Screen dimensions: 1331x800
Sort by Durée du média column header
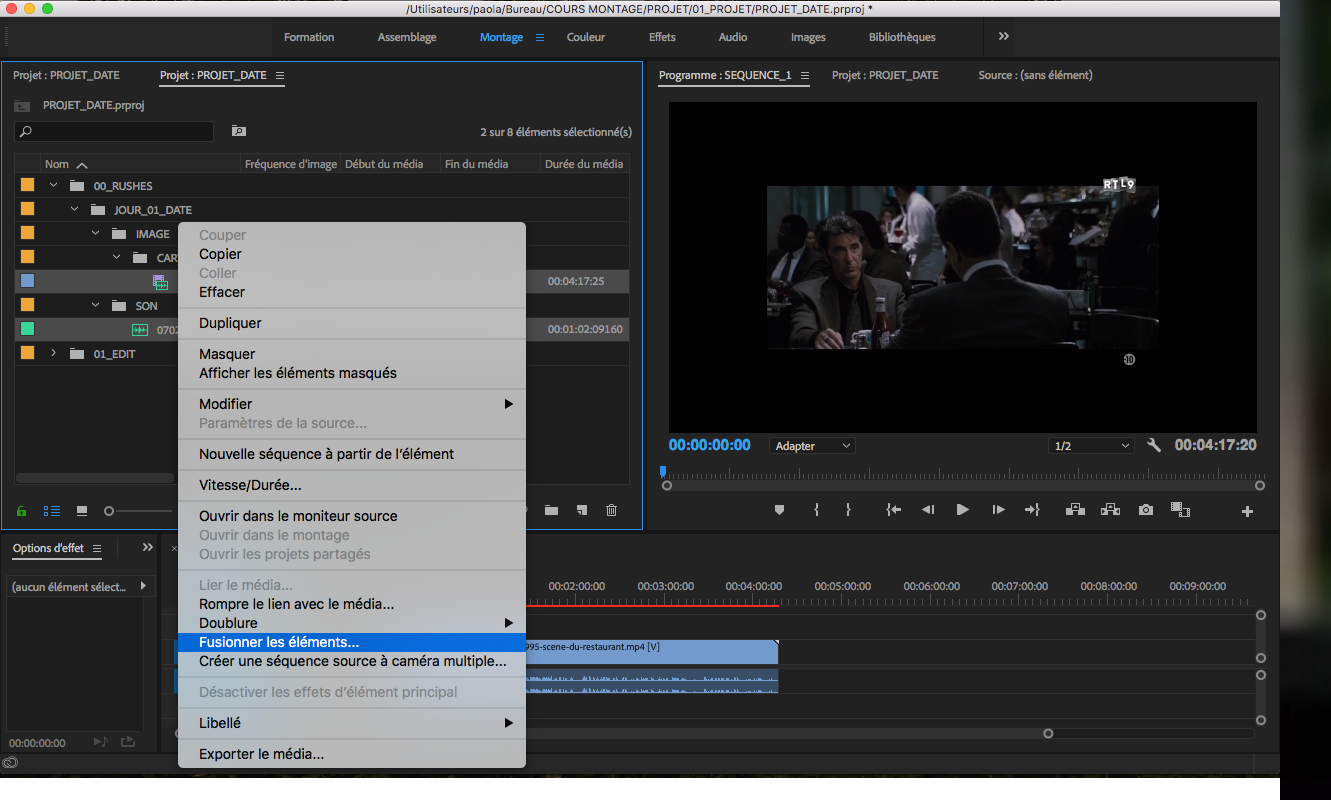click(x=585, y=164)
